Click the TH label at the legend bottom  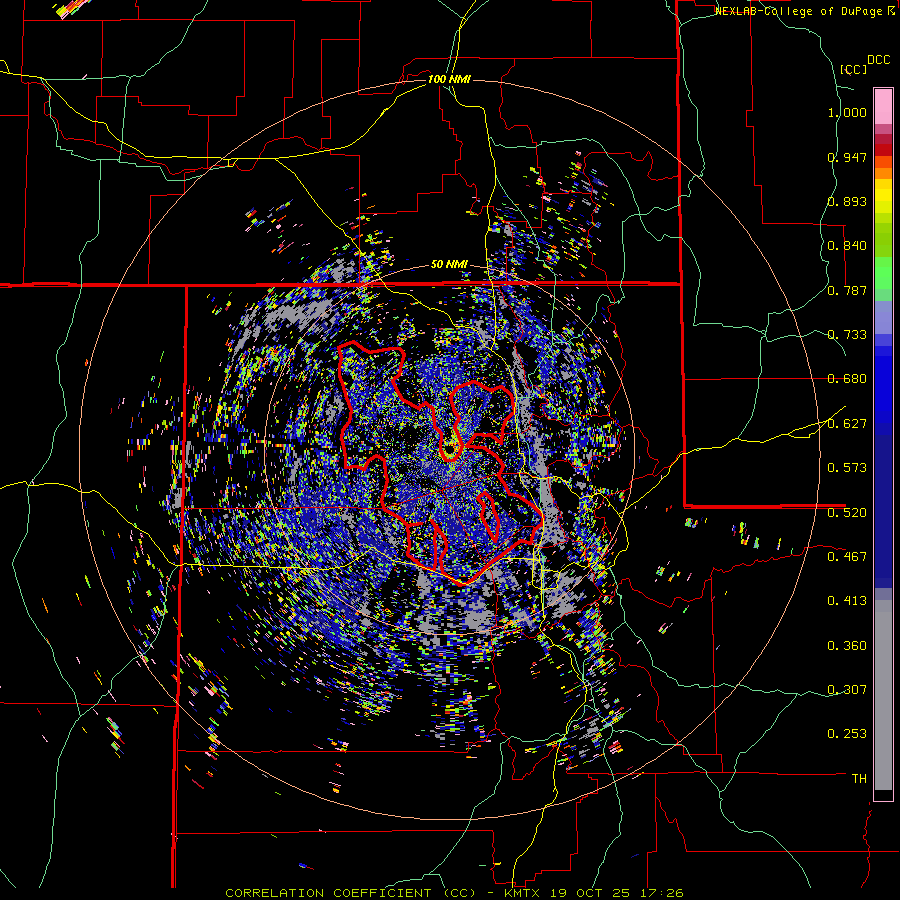coord(859,778)
